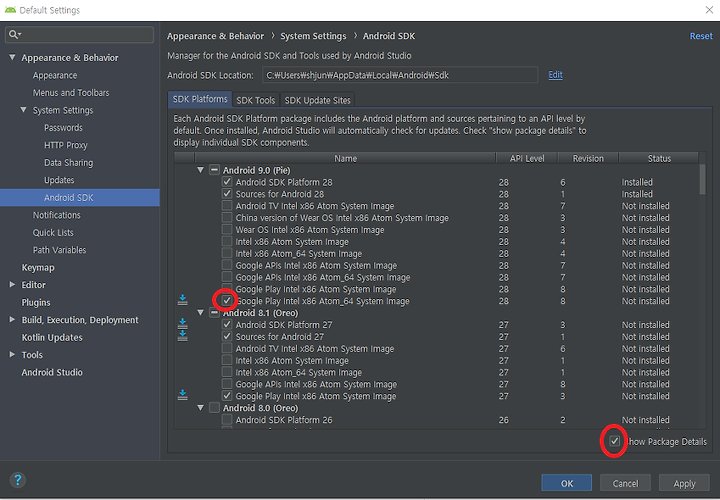Click the settings search field
This screenshot has width=720, height=500.
[79, 34]
